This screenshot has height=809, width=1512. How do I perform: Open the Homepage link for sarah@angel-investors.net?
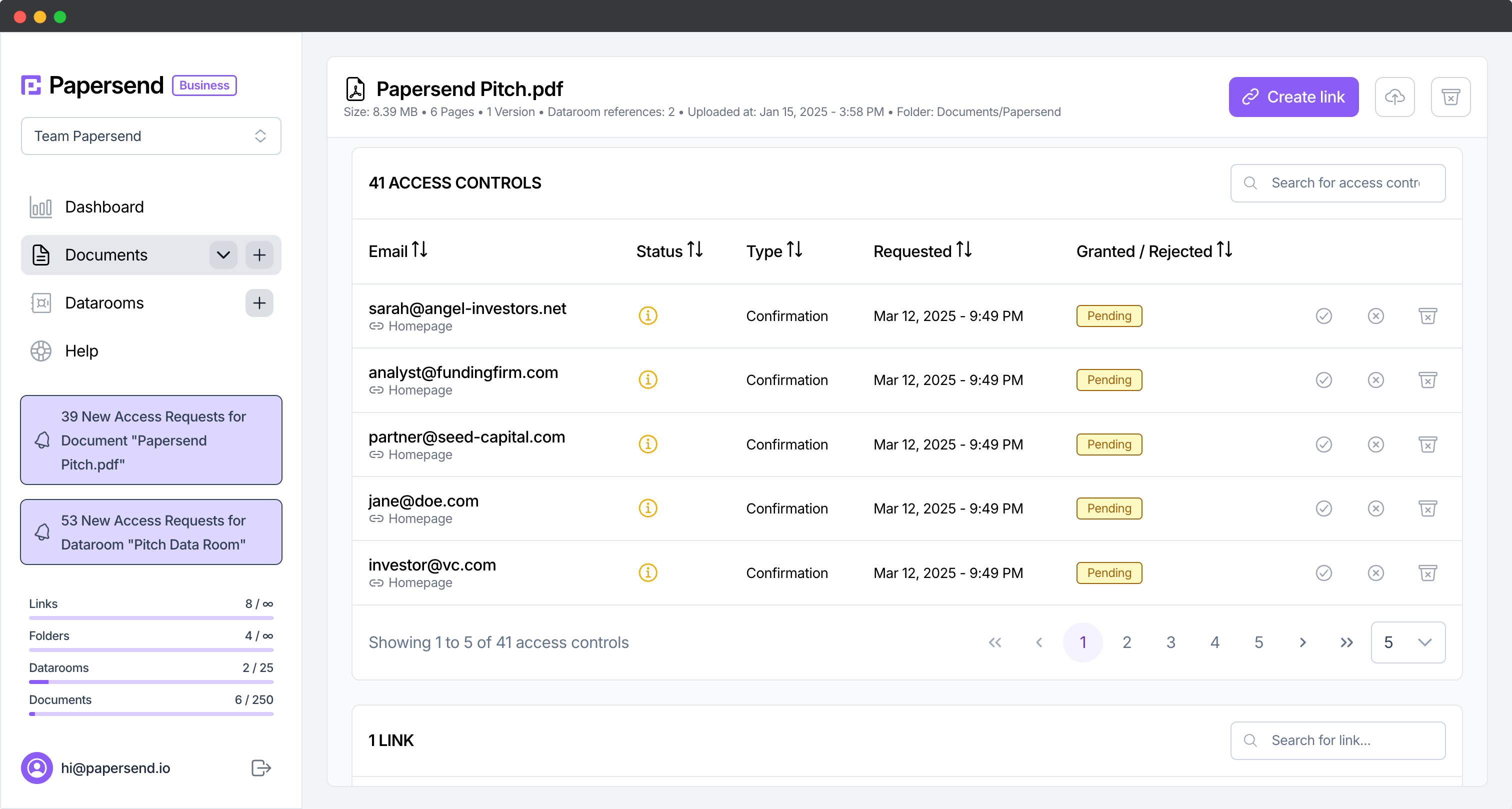[420, 326]
